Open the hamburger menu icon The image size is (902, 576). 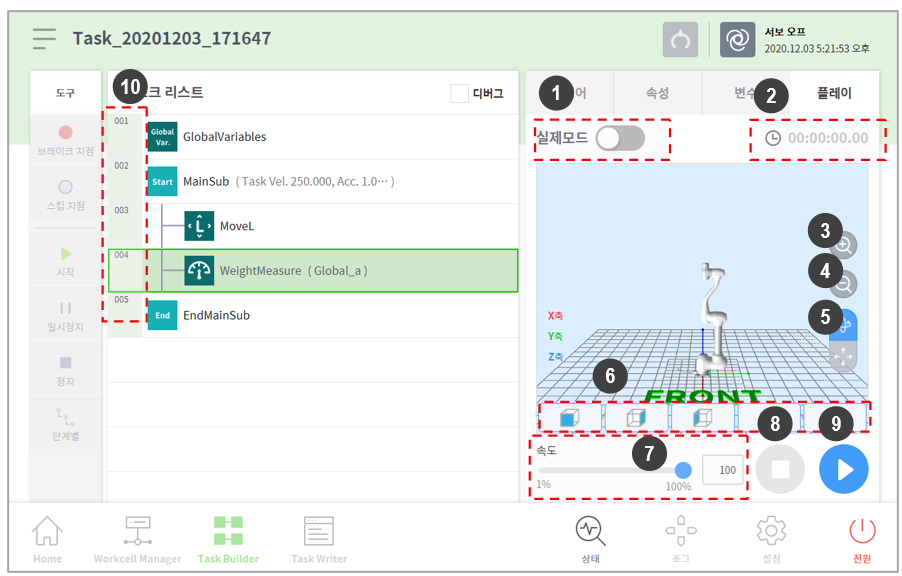[44, 39]
